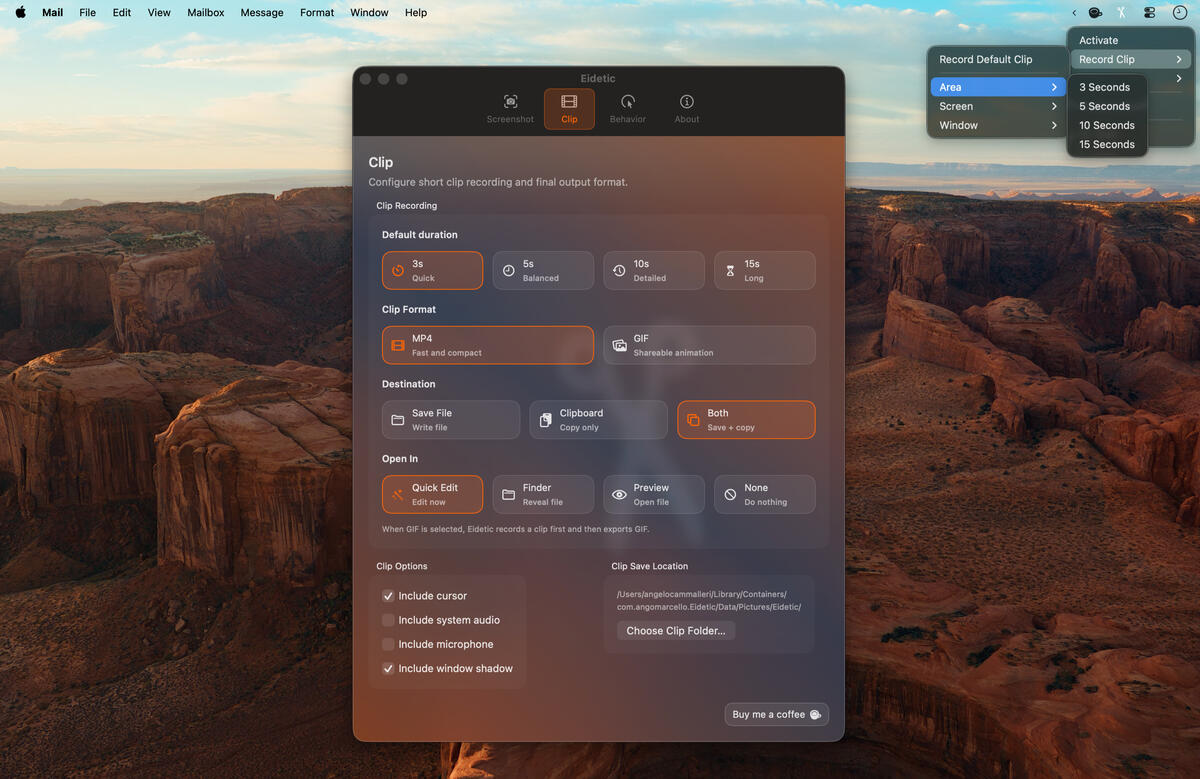Enable Include microphone
This screenshot has height=779, width=1200.
[x=388, y=644]
